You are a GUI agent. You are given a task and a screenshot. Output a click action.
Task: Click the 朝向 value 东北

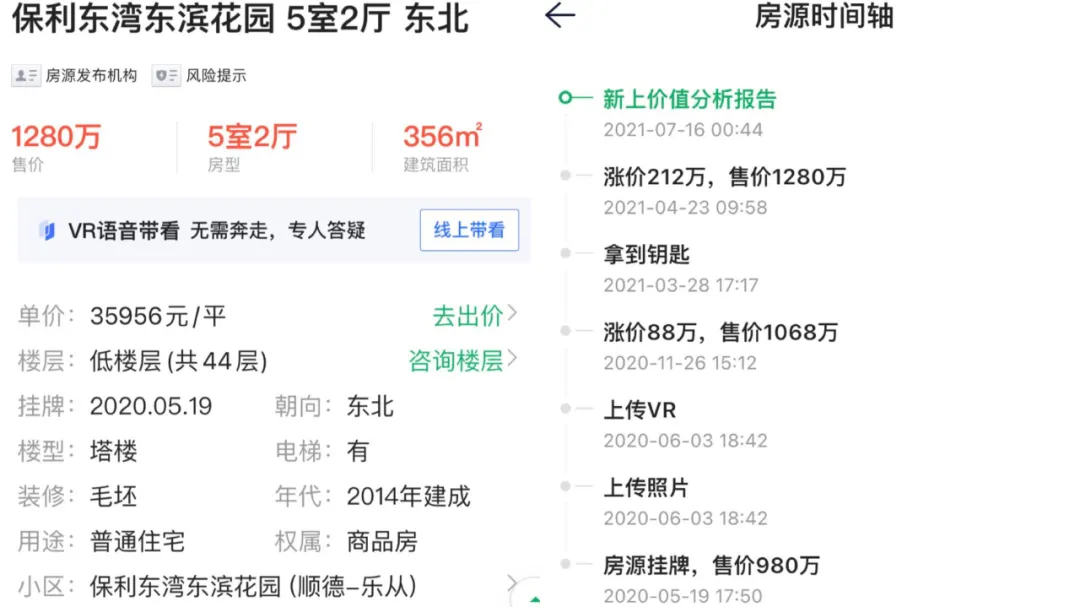(370, 407)
